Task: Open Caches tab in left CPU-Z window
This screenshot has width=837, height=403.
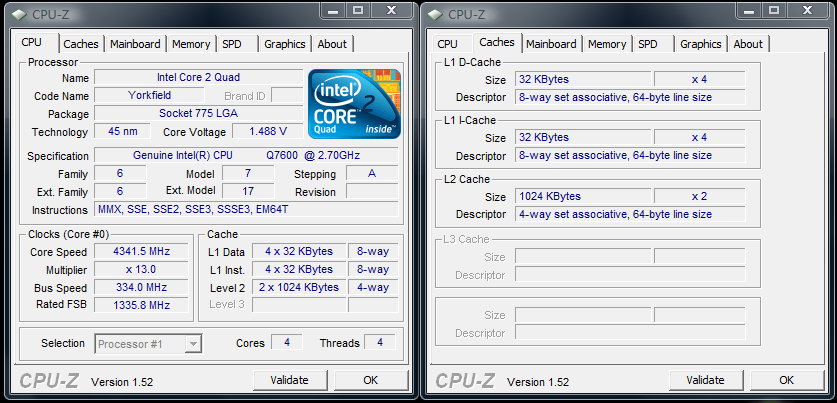Action: tap(81, 44)
